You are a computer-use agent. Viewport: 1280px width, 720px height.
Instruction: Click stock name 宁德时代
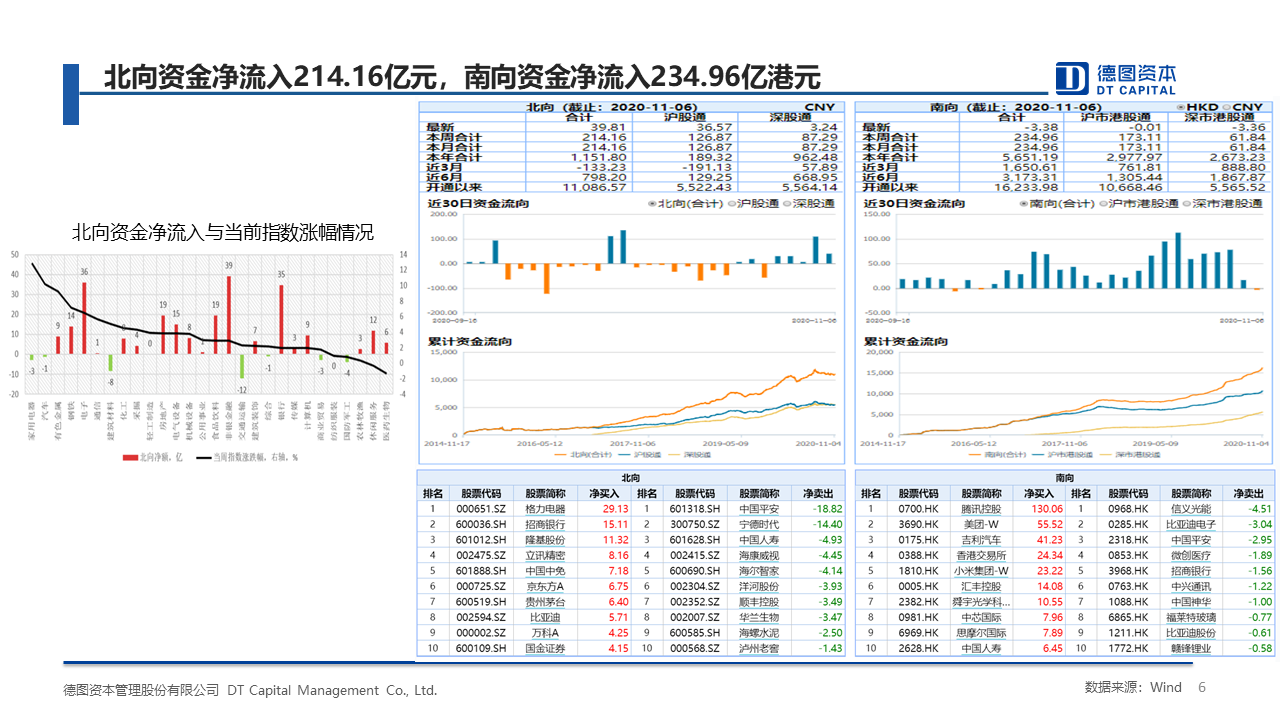pos(759,524)
